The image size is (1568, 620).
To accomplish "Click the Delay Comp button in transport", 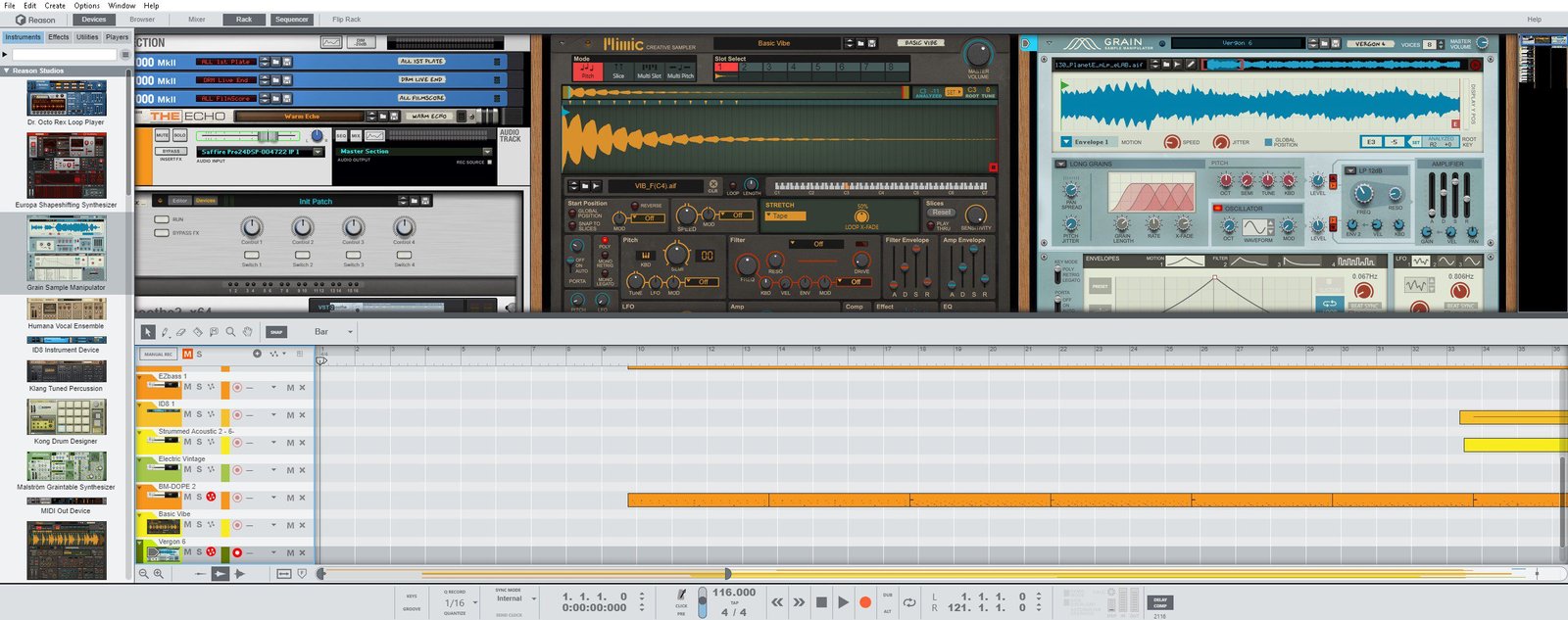I will [x=1160, y=601].
